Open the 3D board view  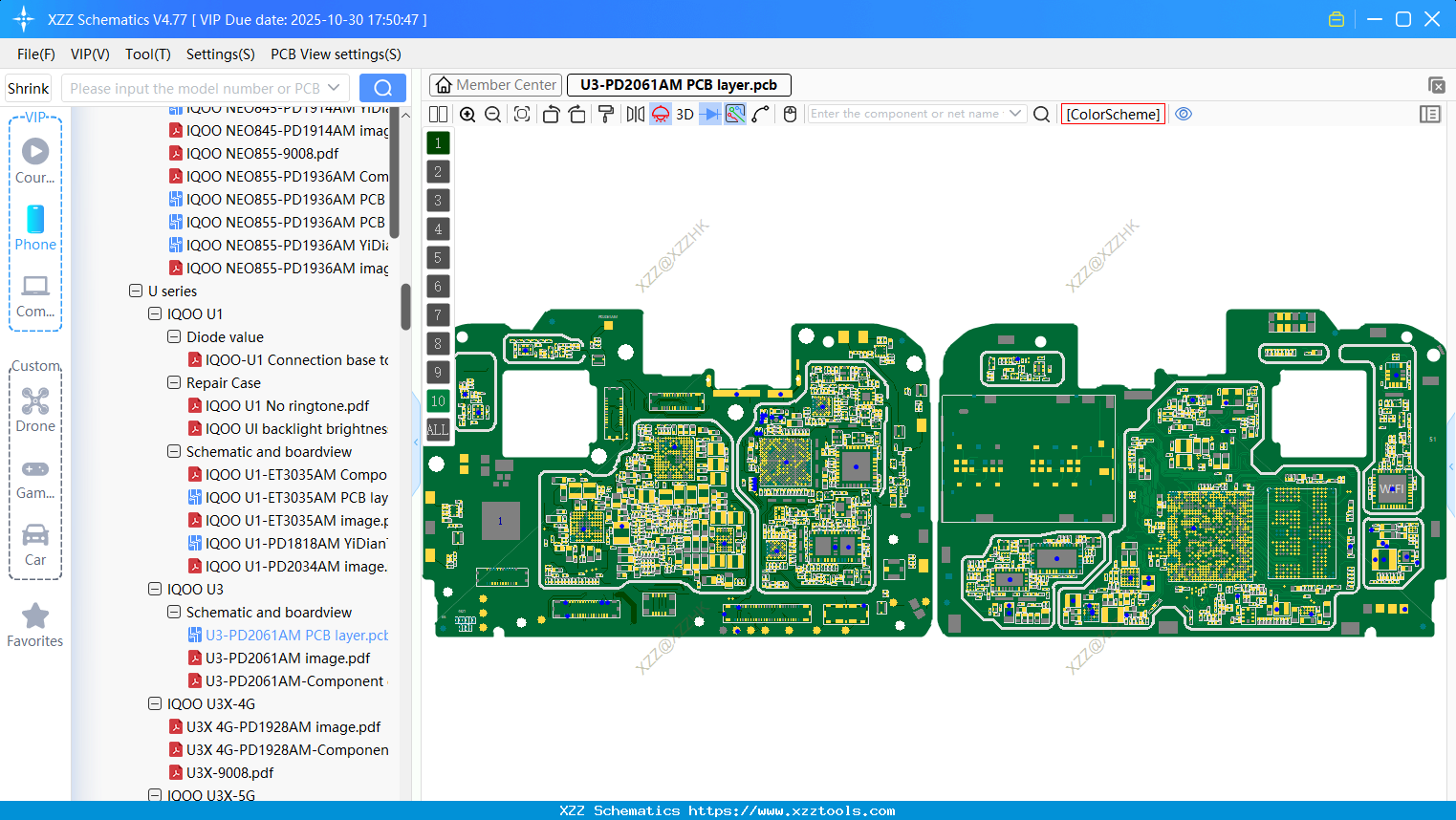(684, 114)
